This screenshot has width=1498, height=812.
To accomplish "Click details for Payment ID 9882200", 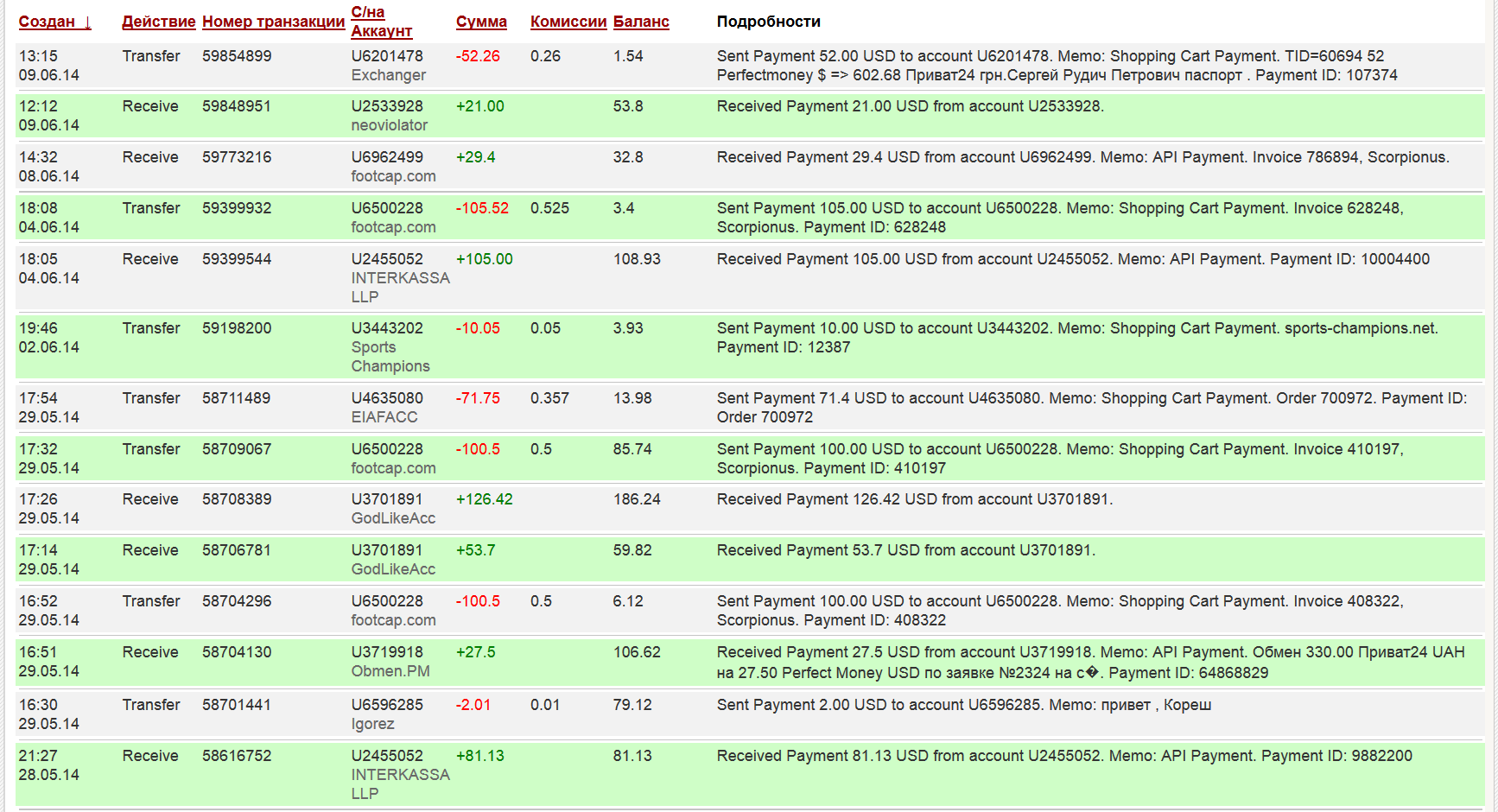I will (x=1064, y=756).
